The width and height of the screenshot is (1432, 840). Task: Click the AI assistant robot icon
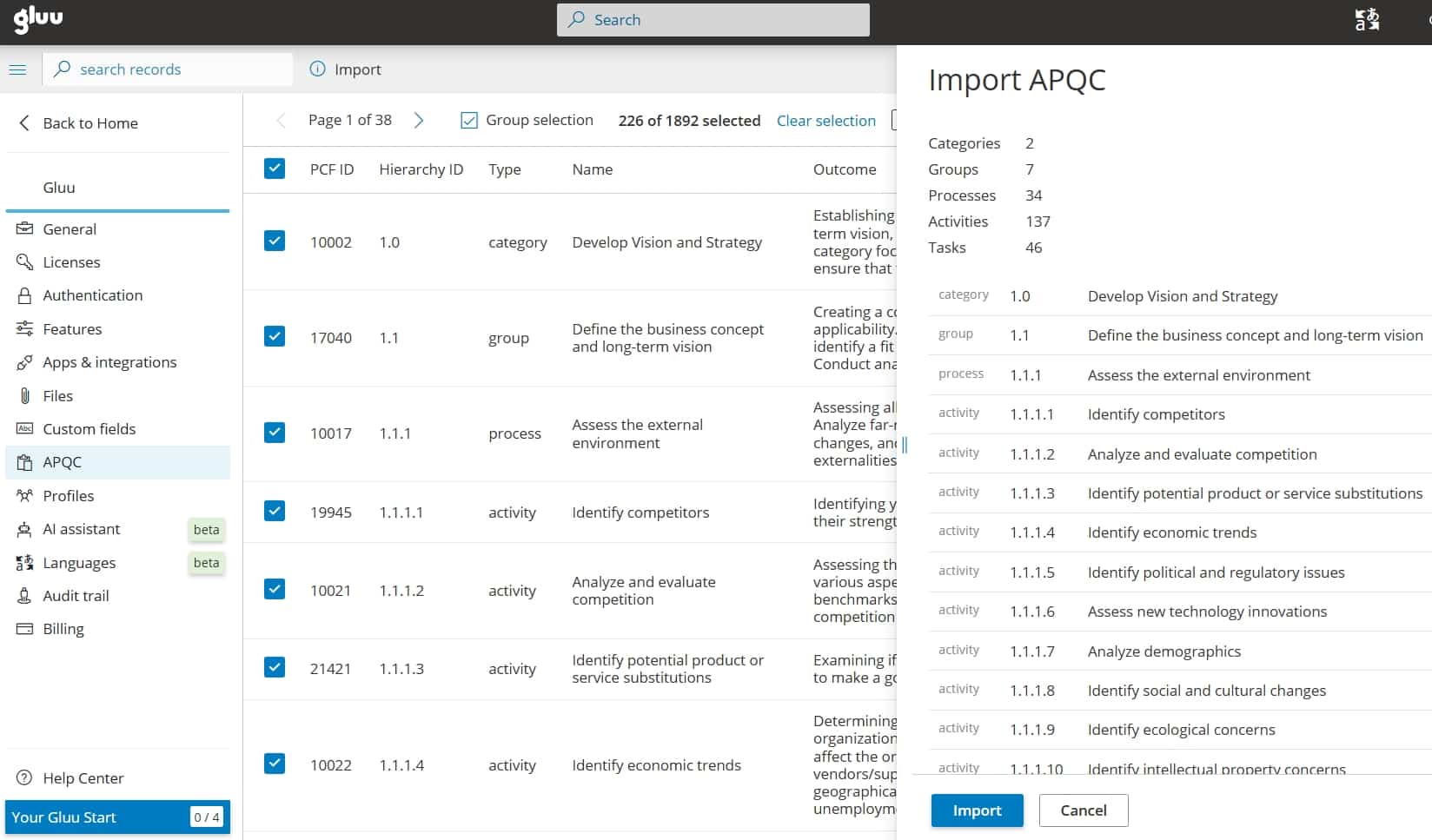[x=24, y=529]
